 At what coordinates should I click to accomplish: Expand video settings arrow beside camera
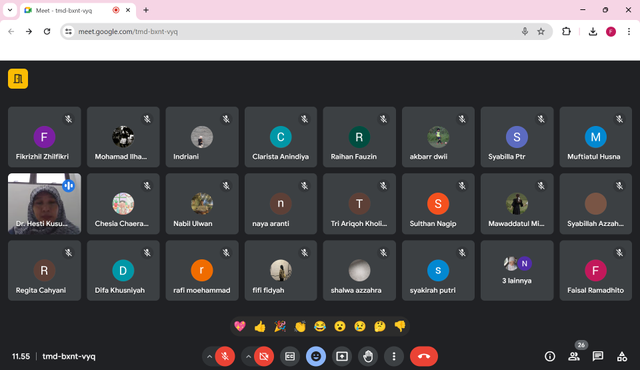pos(248,356)
